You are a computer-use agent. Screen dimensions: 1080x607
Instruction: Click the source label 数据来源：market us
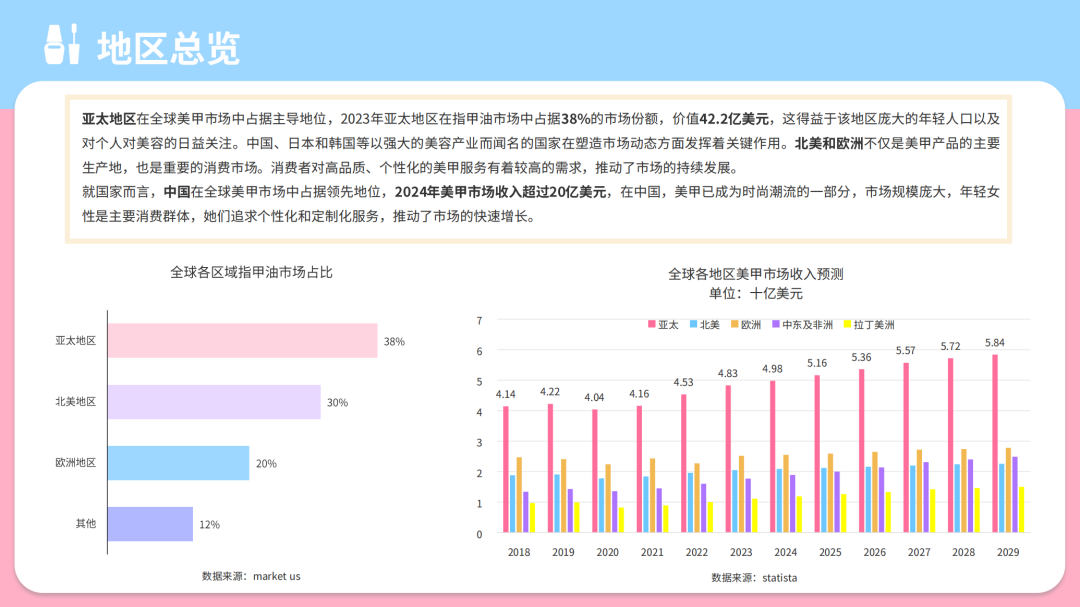pos(251,576)
